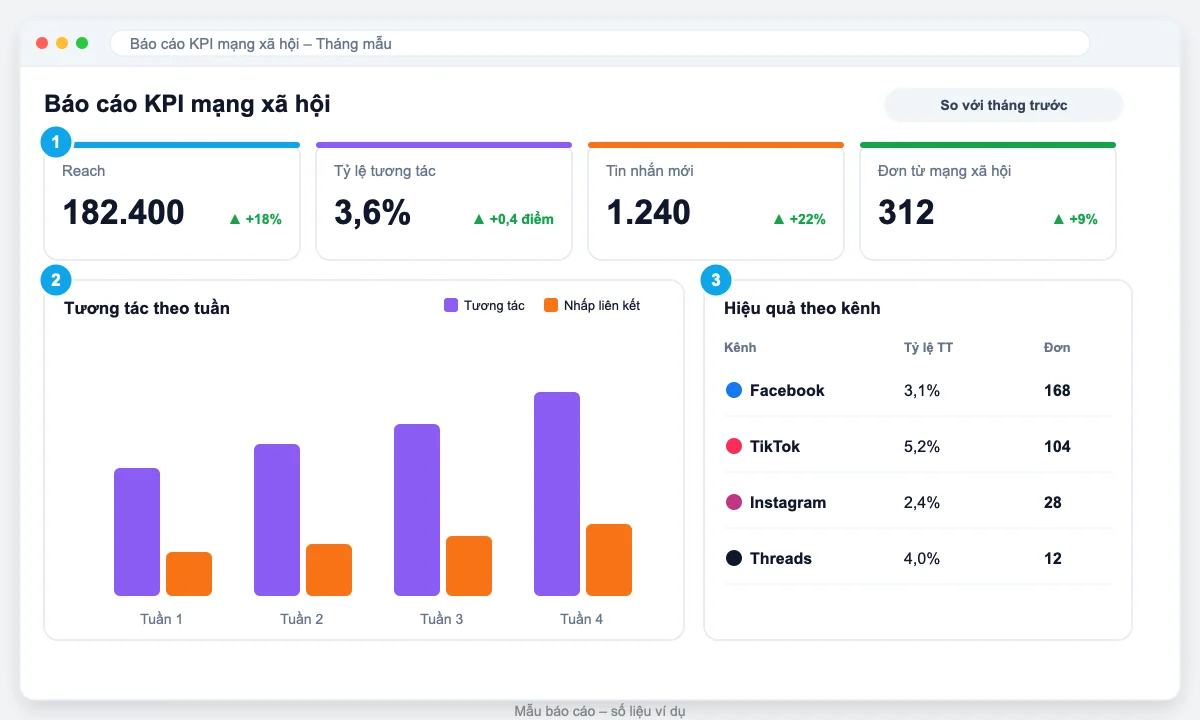
Task: Sort by the Đơn column header
Action: point(1057,347)
